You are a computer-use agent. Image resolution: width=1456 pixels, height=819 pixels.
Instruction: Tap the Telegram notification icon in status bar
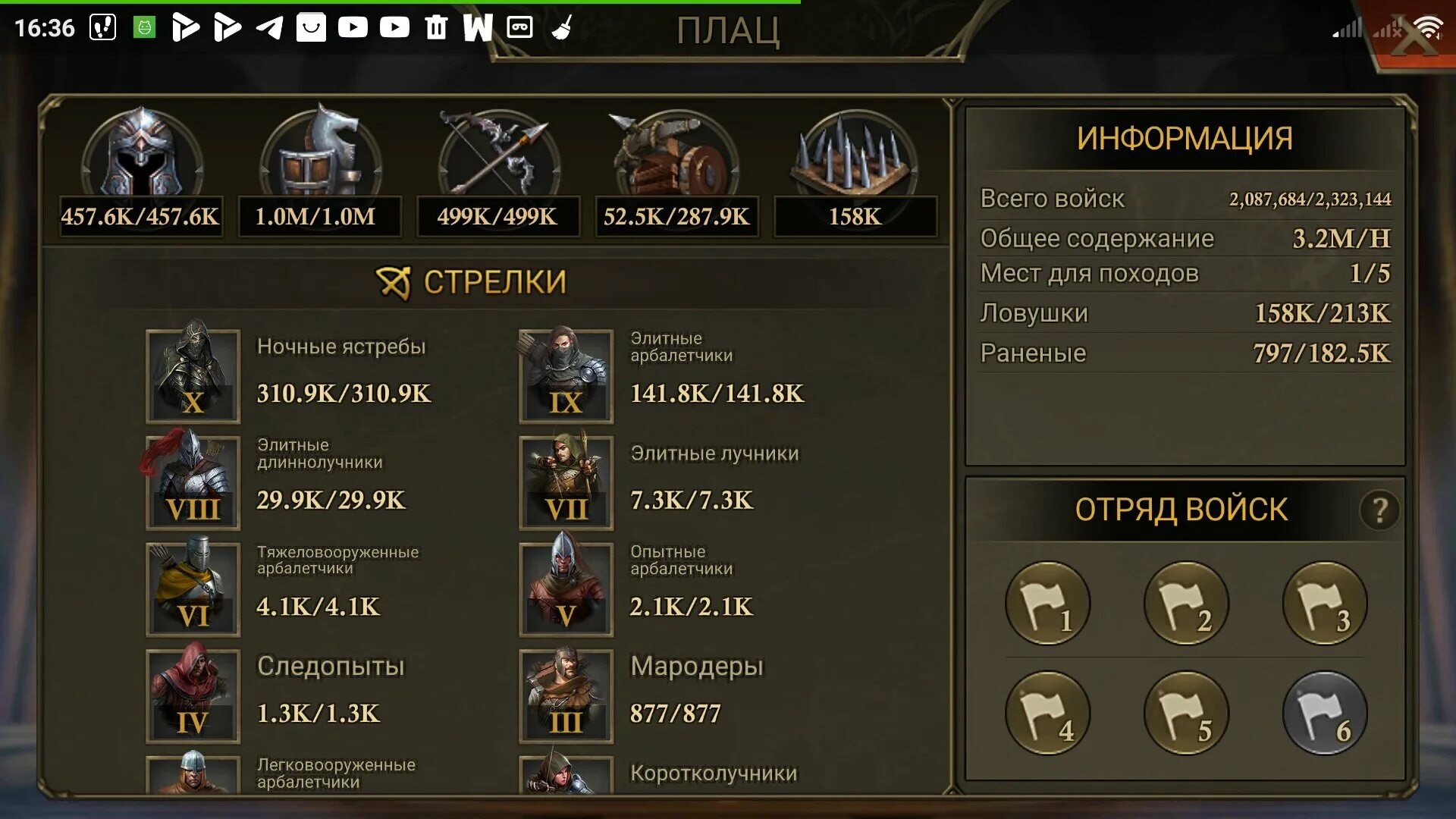pos(269,28)
